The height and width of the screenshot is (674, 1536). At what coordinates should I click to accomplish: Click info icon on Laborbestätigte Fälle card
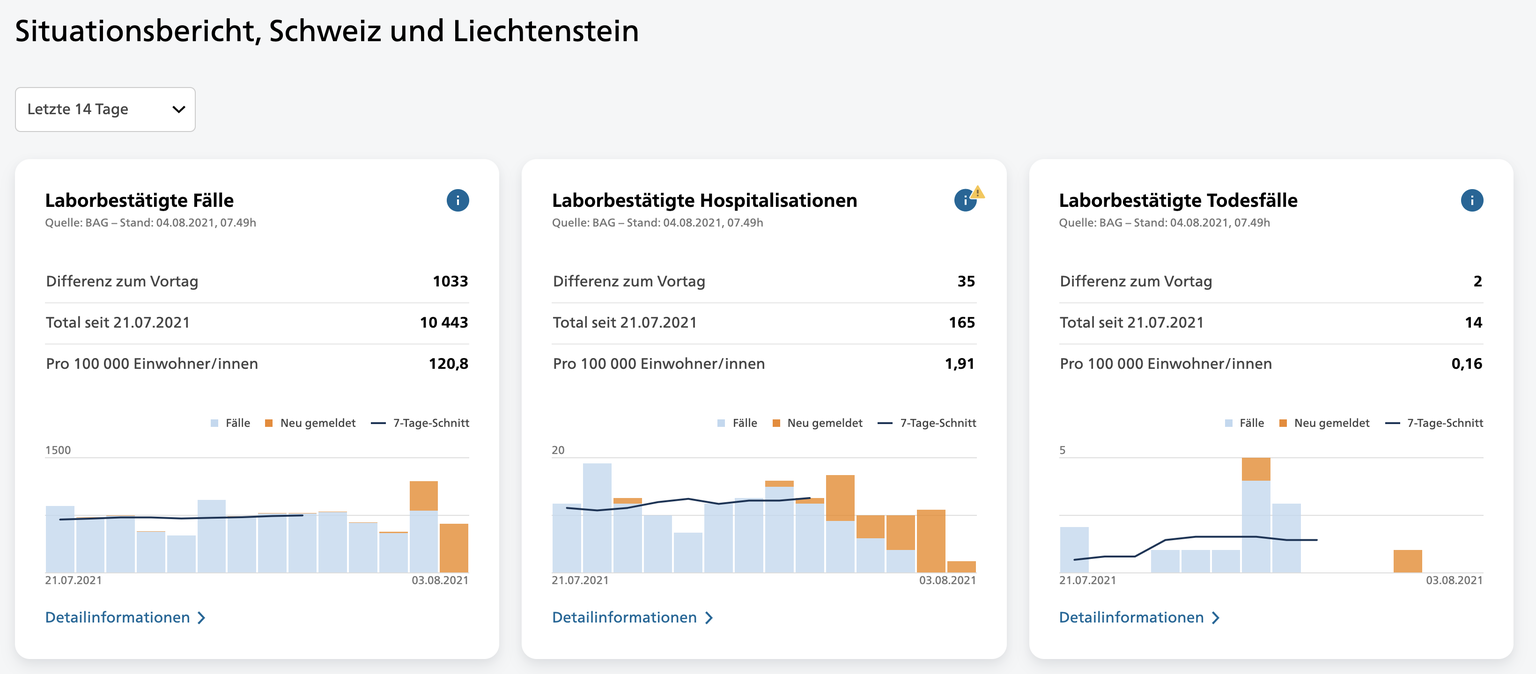point(457,201)
